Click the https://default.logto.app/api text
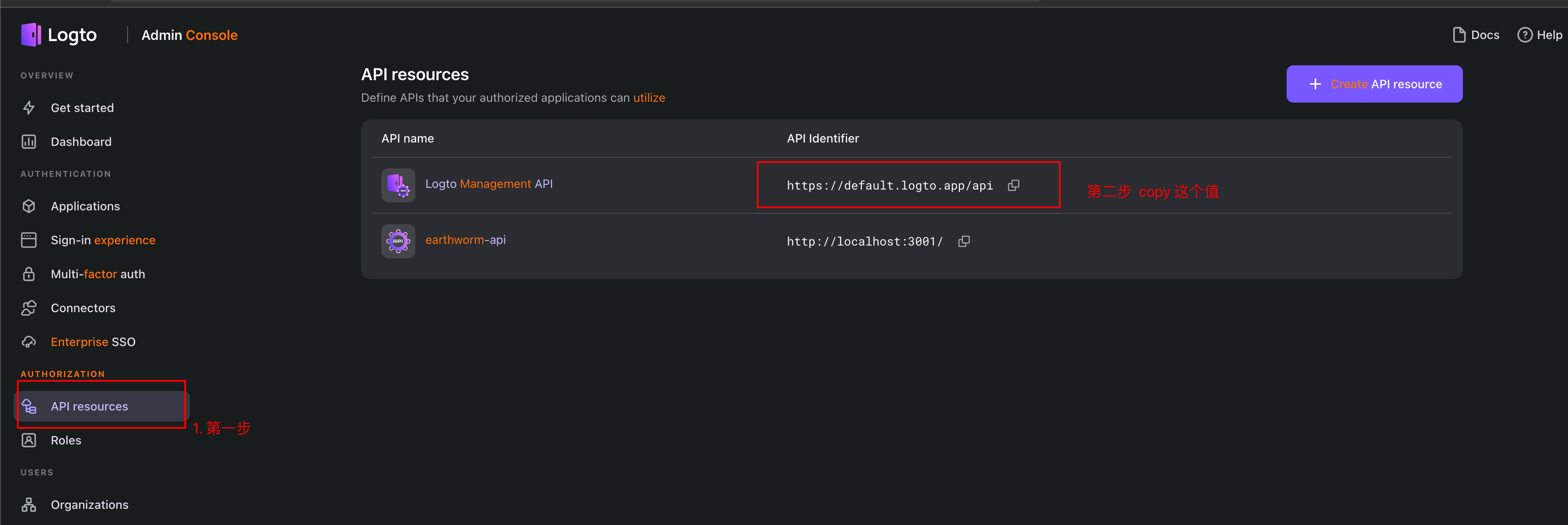The height and width of the screenshot is (525, 1568). tap(889, 186)
